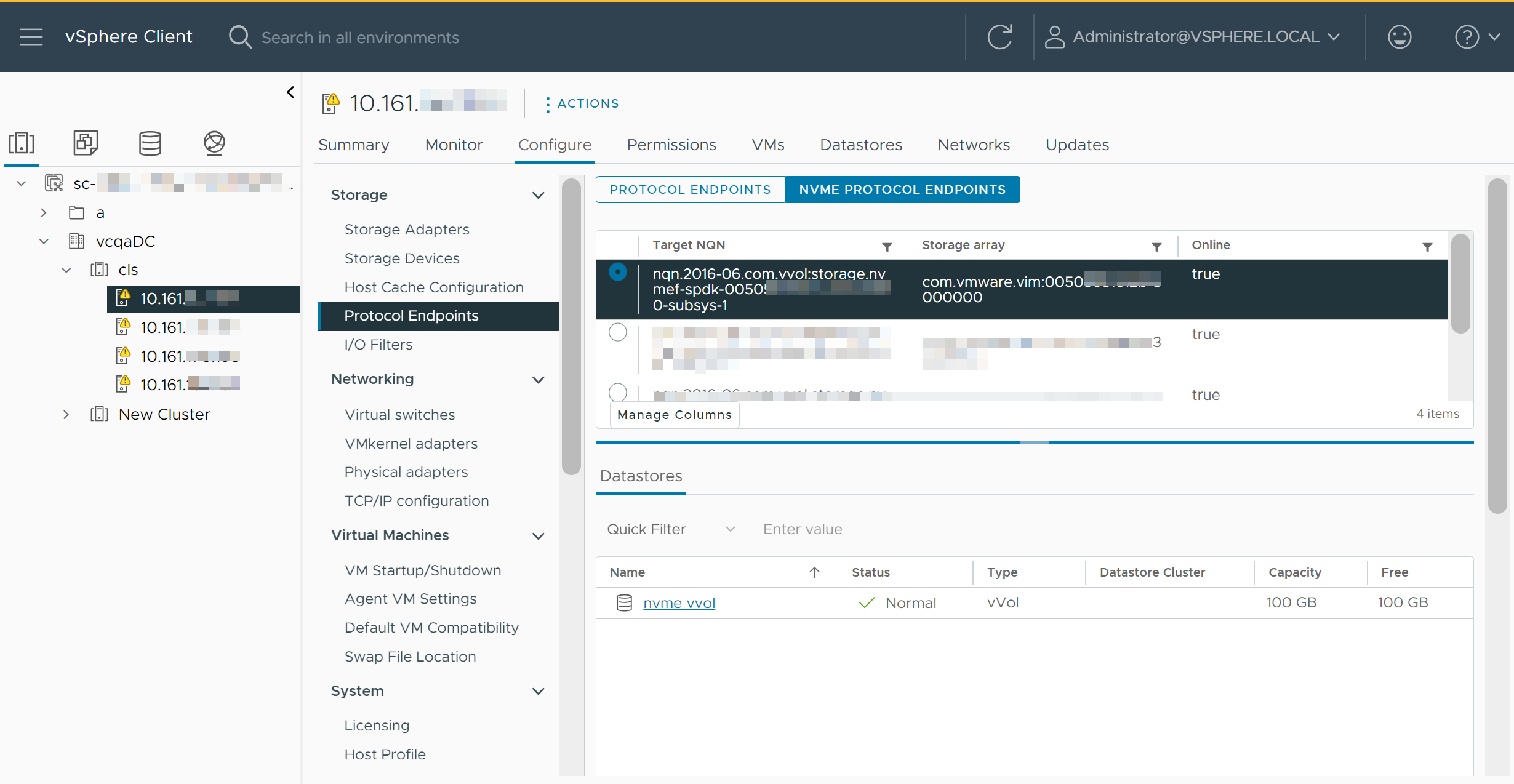
Task: Click the search magnifier icon
Action: pos(240,37)
